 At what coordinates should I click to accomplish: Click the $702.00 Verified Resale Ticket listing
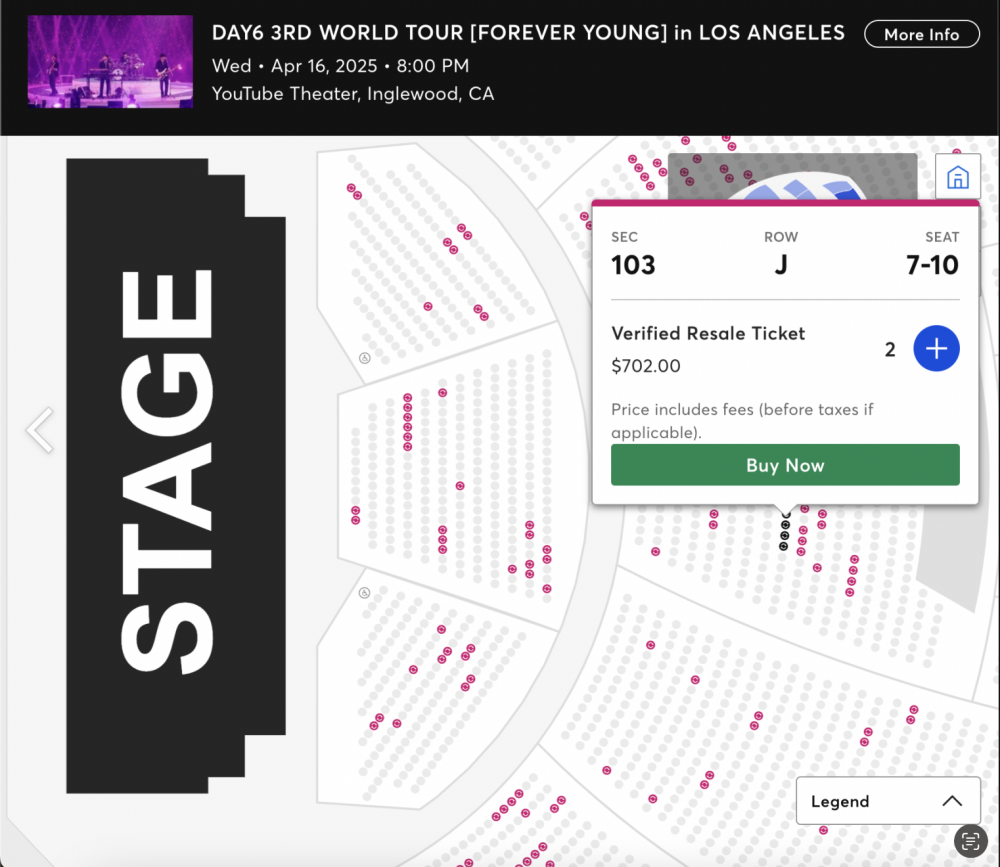pyautogui.click(x=708, y=349)
